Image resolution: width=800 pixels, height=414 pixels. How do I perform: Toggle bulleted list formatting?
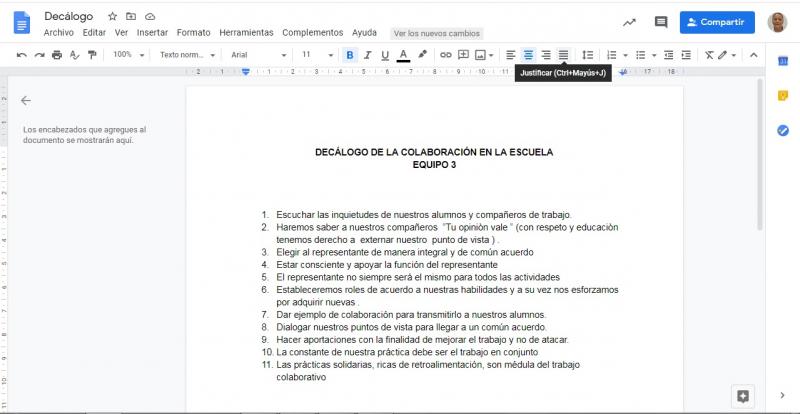pos(640,55)
